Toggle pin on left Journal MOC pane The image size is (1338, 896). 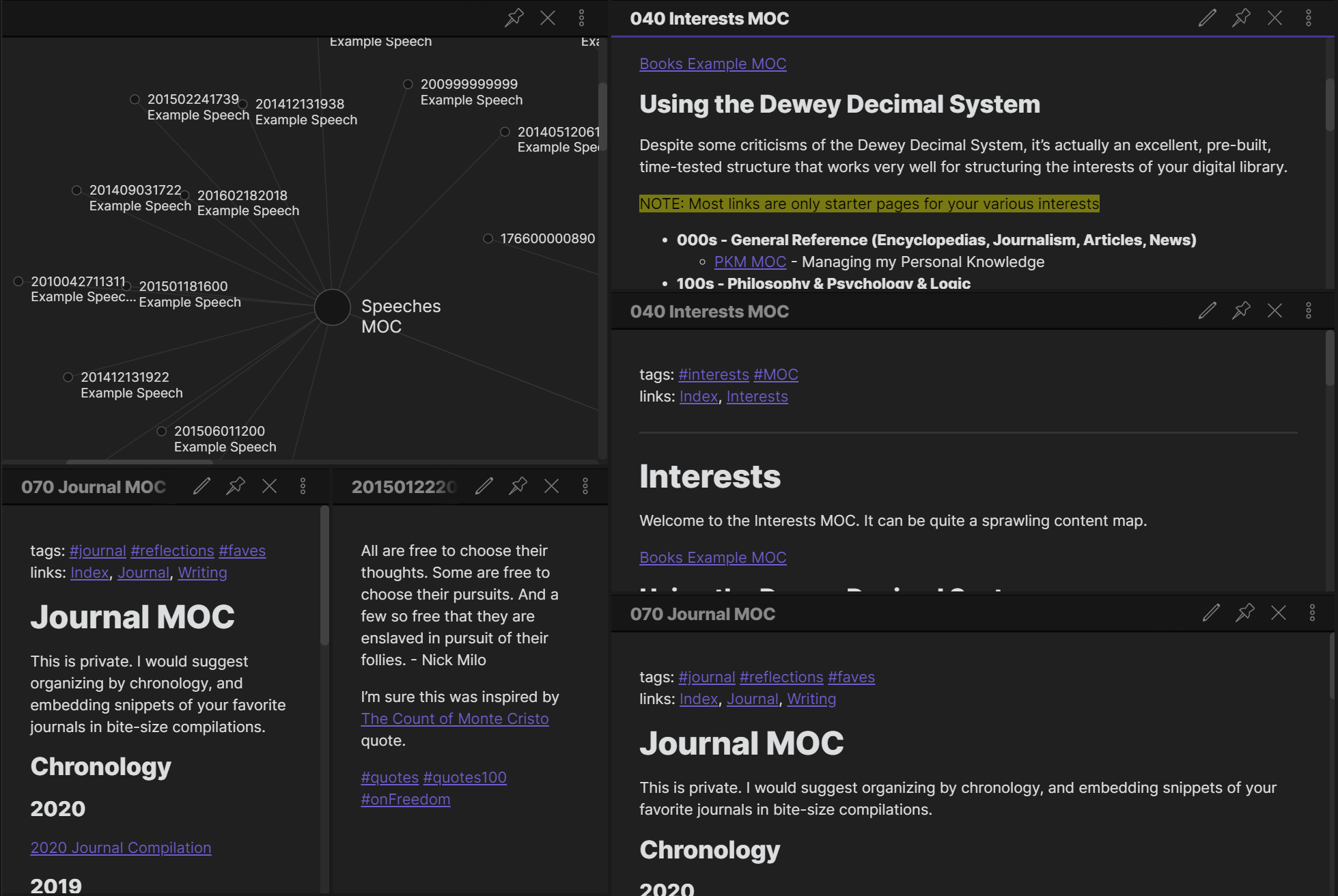point(236,486)
